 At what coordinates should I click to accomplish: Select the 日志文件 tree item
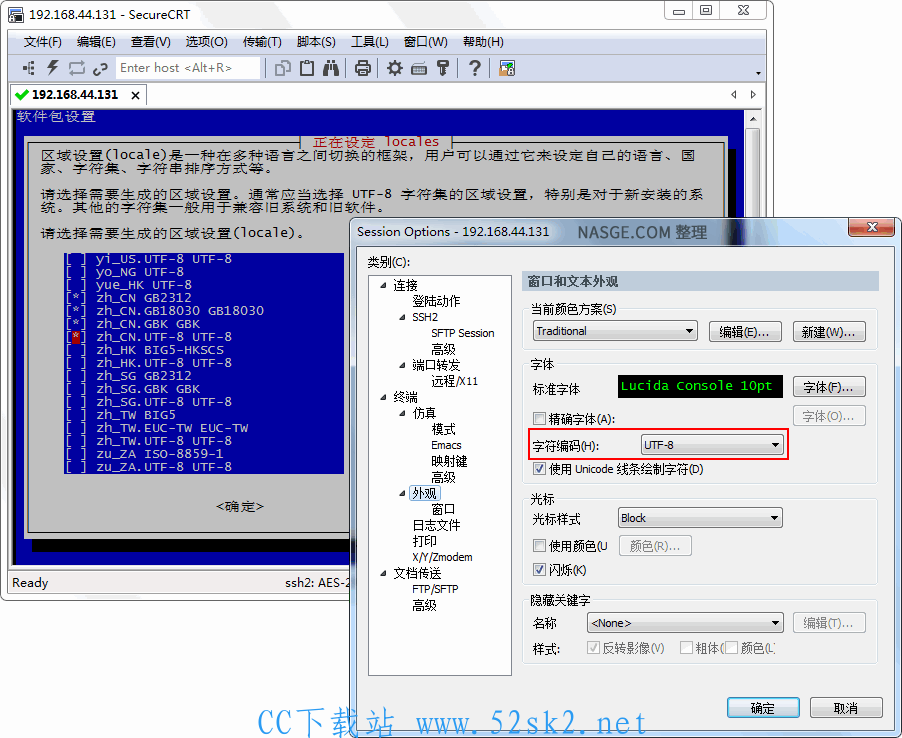click(436, 525)
